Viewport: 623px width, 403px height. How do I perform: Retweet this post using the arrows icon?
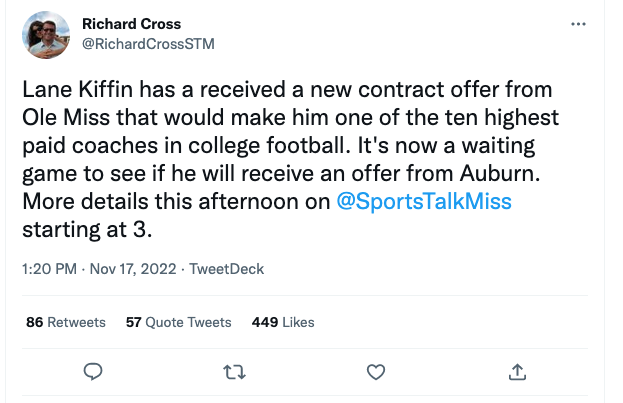233,372
